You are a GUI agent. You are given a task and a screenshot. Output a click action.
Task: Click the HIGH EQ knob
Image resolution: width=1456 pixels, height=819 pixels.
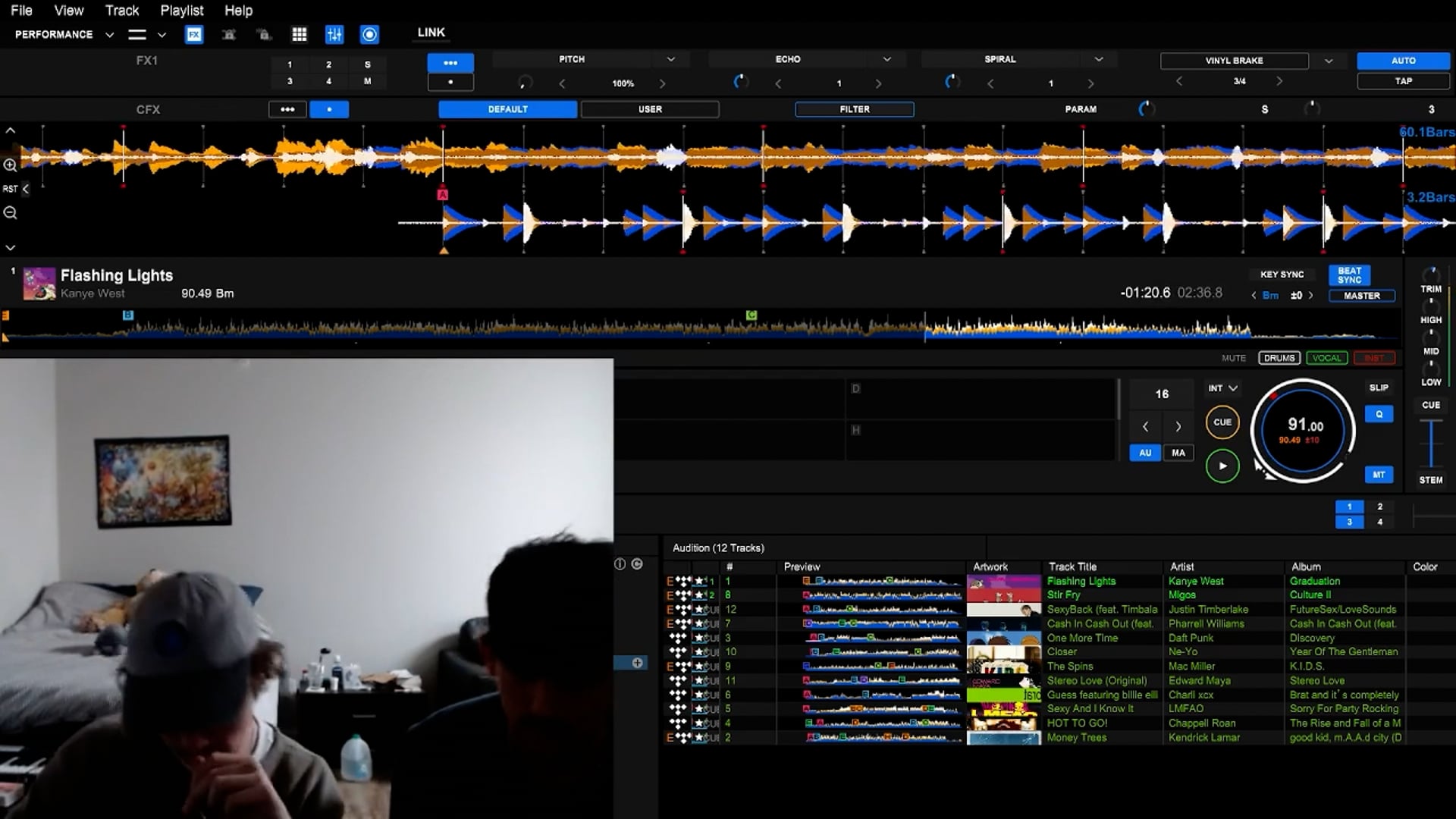1431,306
